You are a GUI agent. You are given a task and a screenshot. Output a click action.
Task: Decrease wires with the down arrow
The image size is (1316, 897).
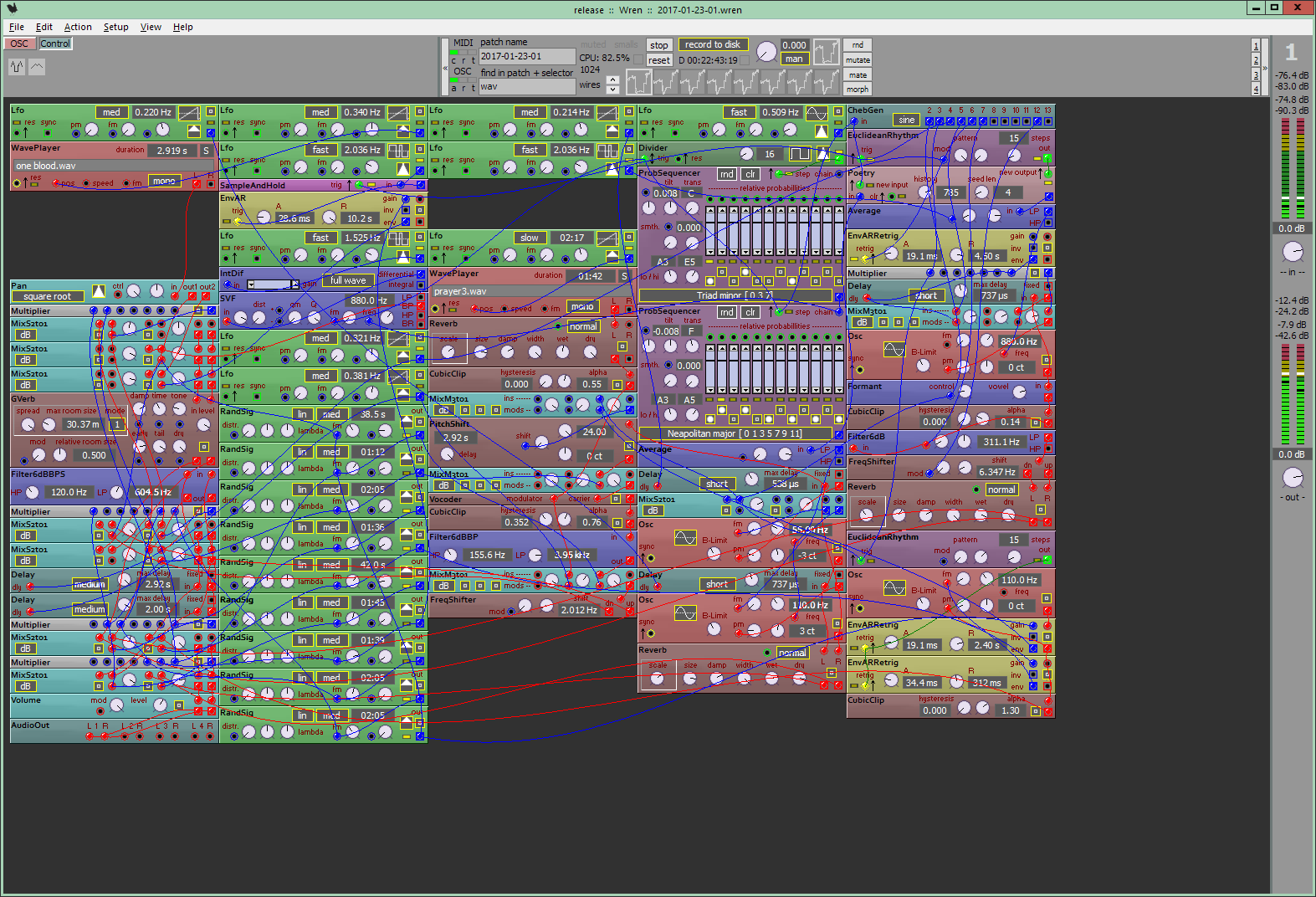pos(612,90)
